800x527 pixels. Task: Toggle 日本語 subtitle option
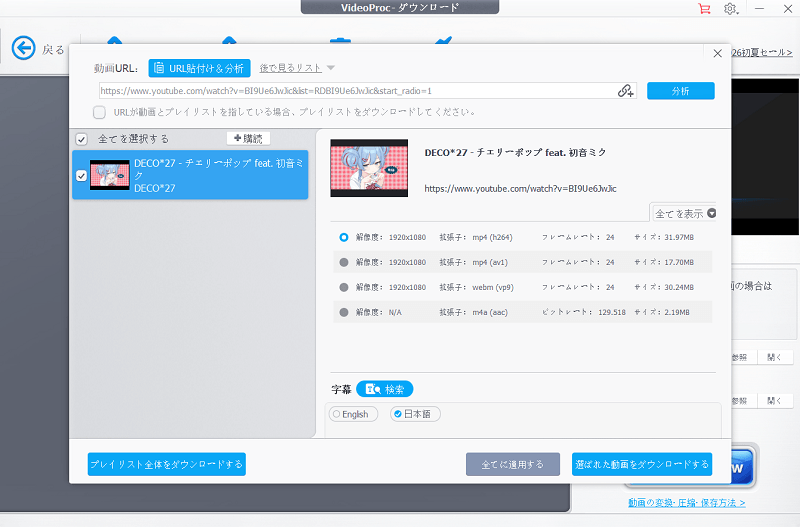pos(415,414)
